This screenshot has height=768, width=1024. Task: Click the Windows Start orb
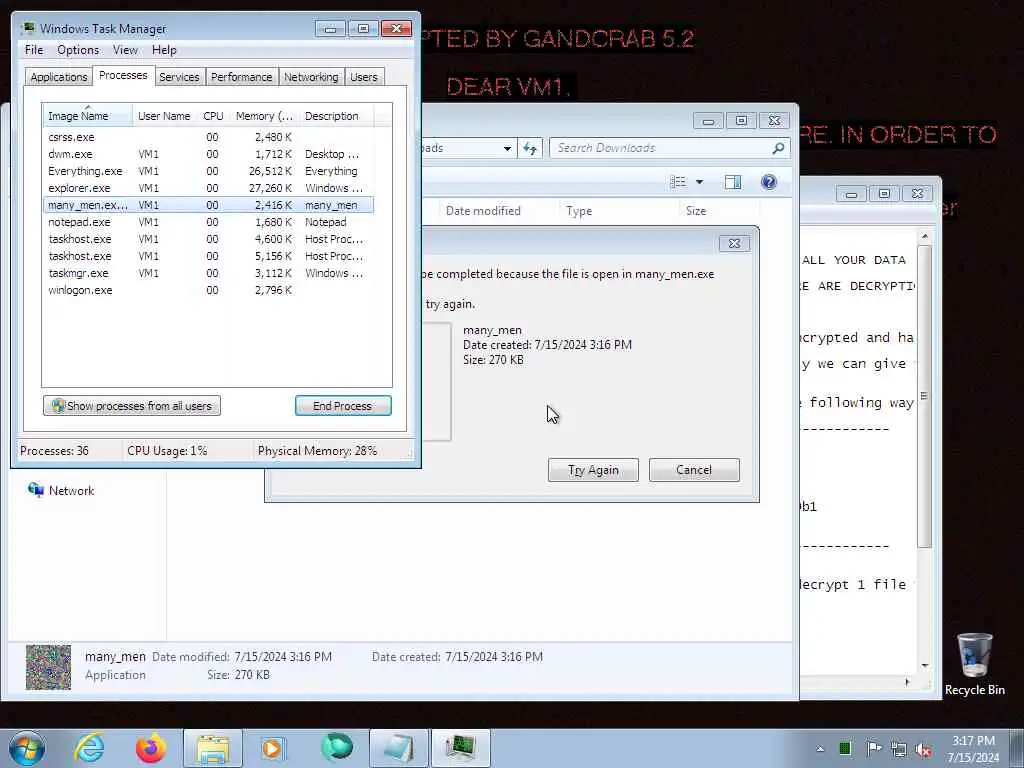(x=27, y=748)
